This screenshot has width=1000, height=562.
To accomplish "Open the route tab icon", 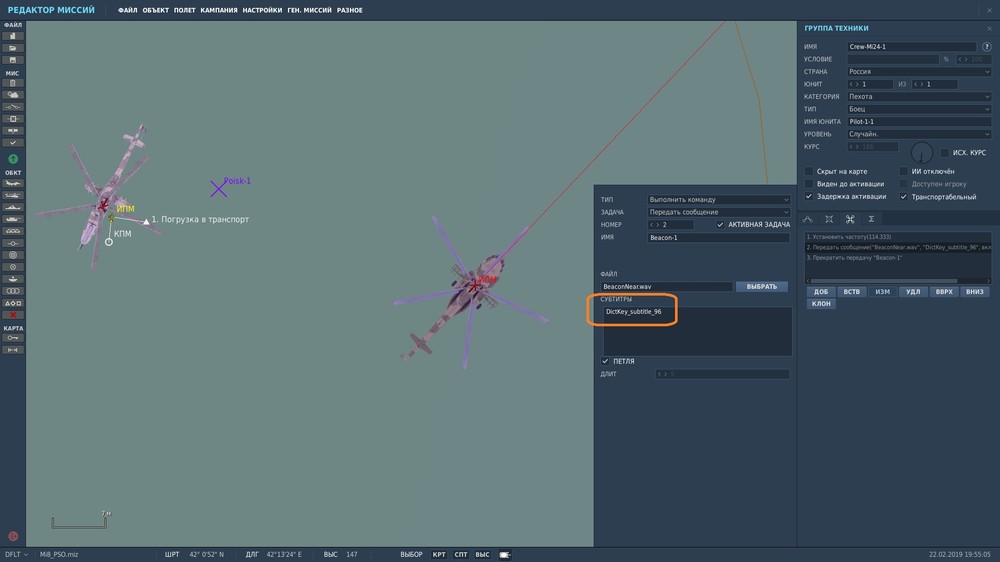I will click(x=808, y=219).
